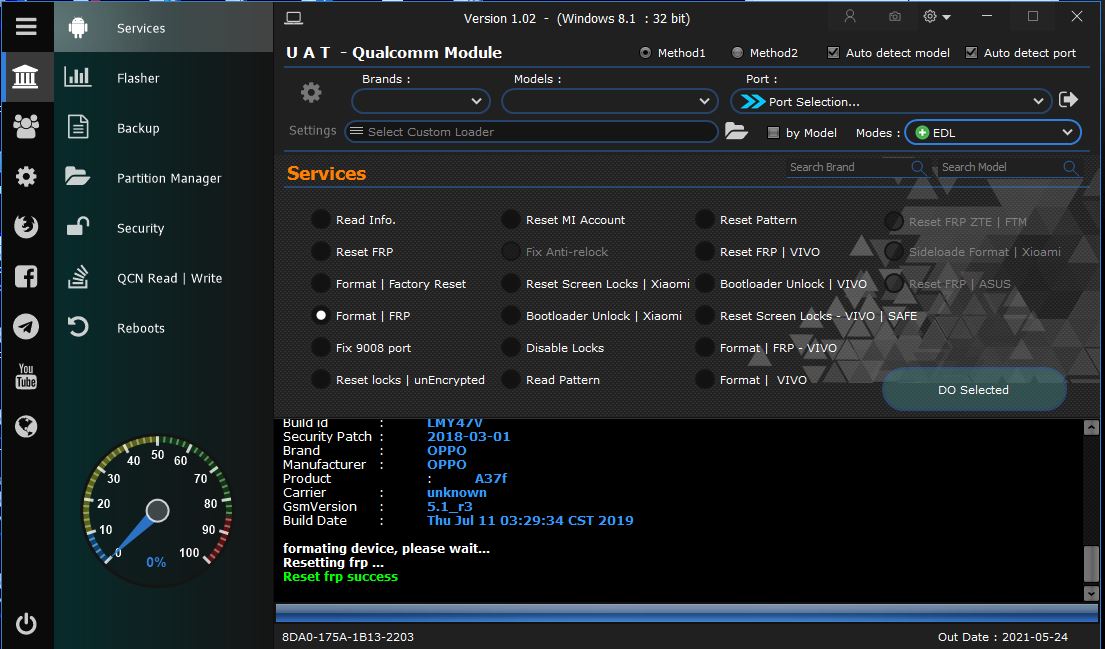Click the Android robot Services icon

[78, 27]
